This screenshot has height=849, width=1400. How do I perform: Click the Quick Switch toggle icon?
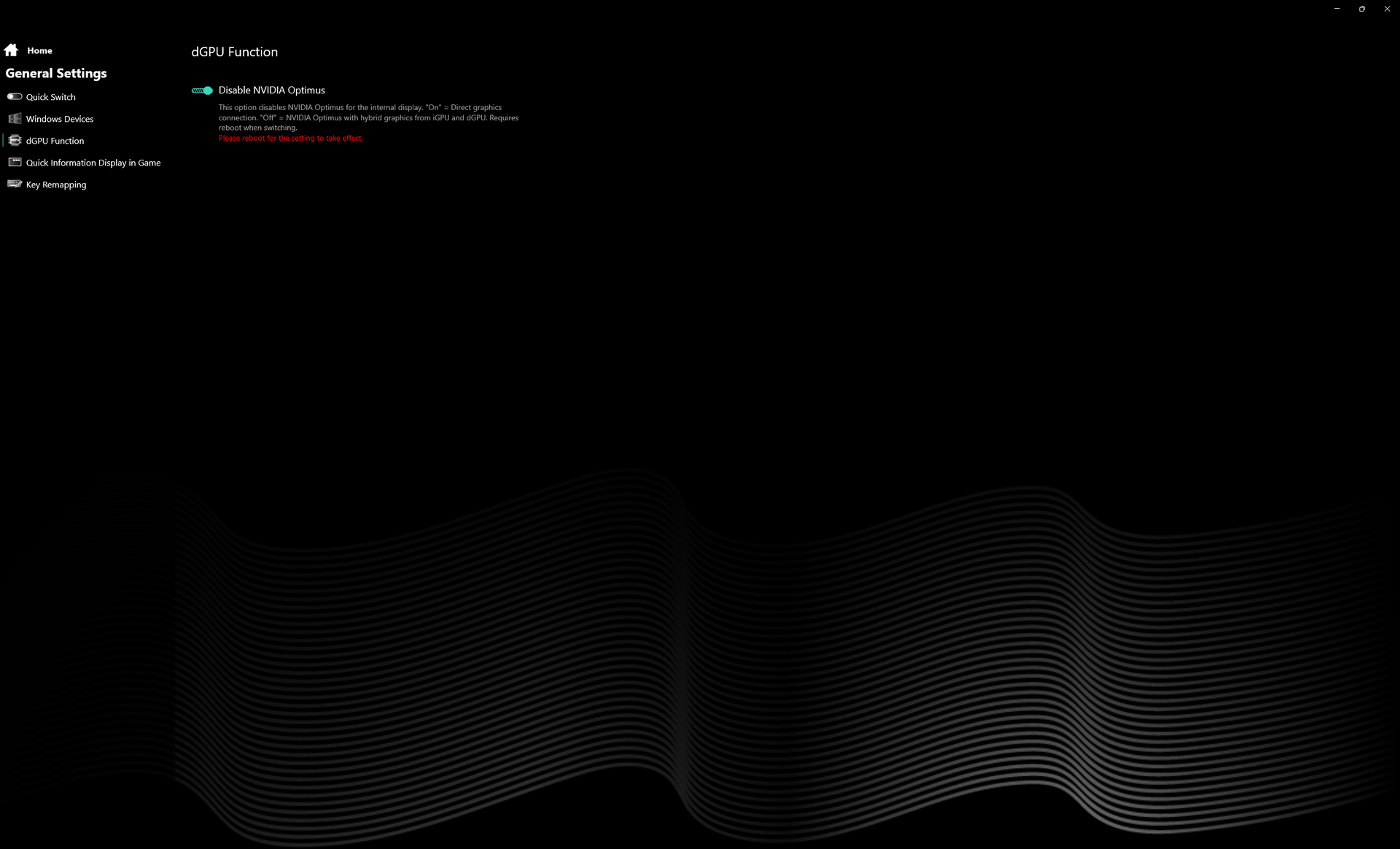point(15,96)
